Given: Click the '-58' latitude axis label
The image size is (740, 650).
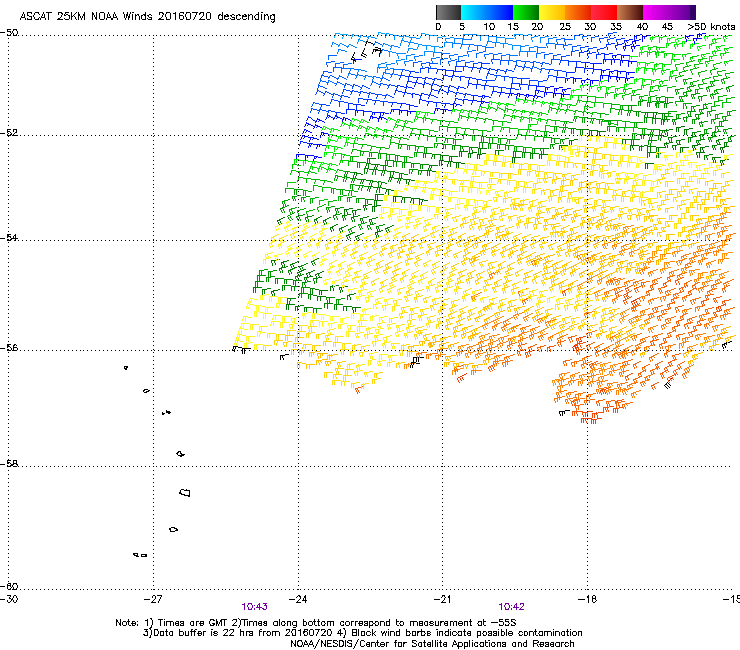Looking at the screenshot, I should [x=9, y=464].
